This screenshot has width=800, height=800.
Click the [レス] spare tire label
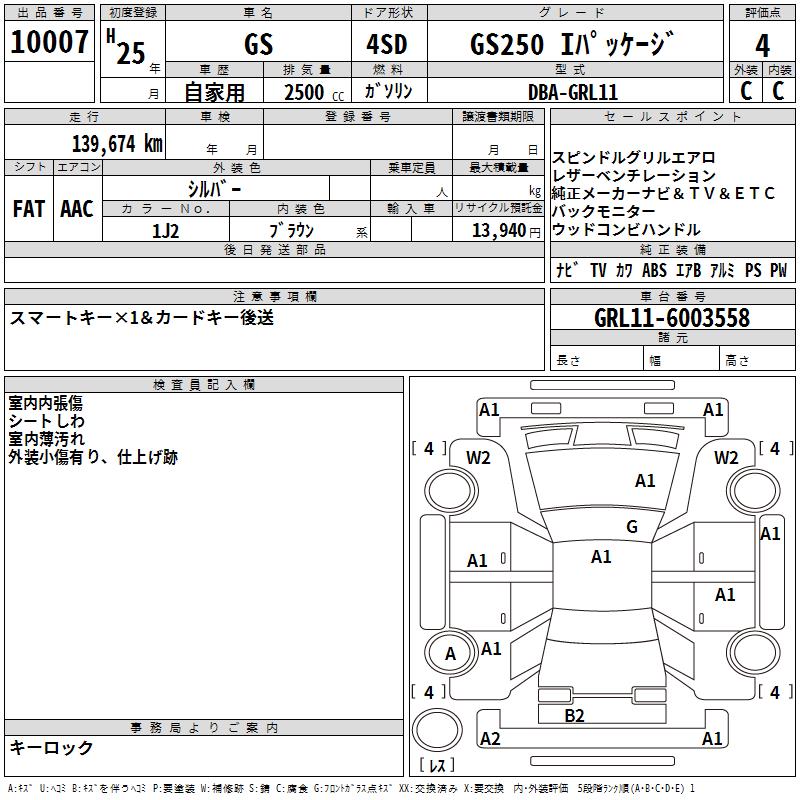click(x=437, y=765)
